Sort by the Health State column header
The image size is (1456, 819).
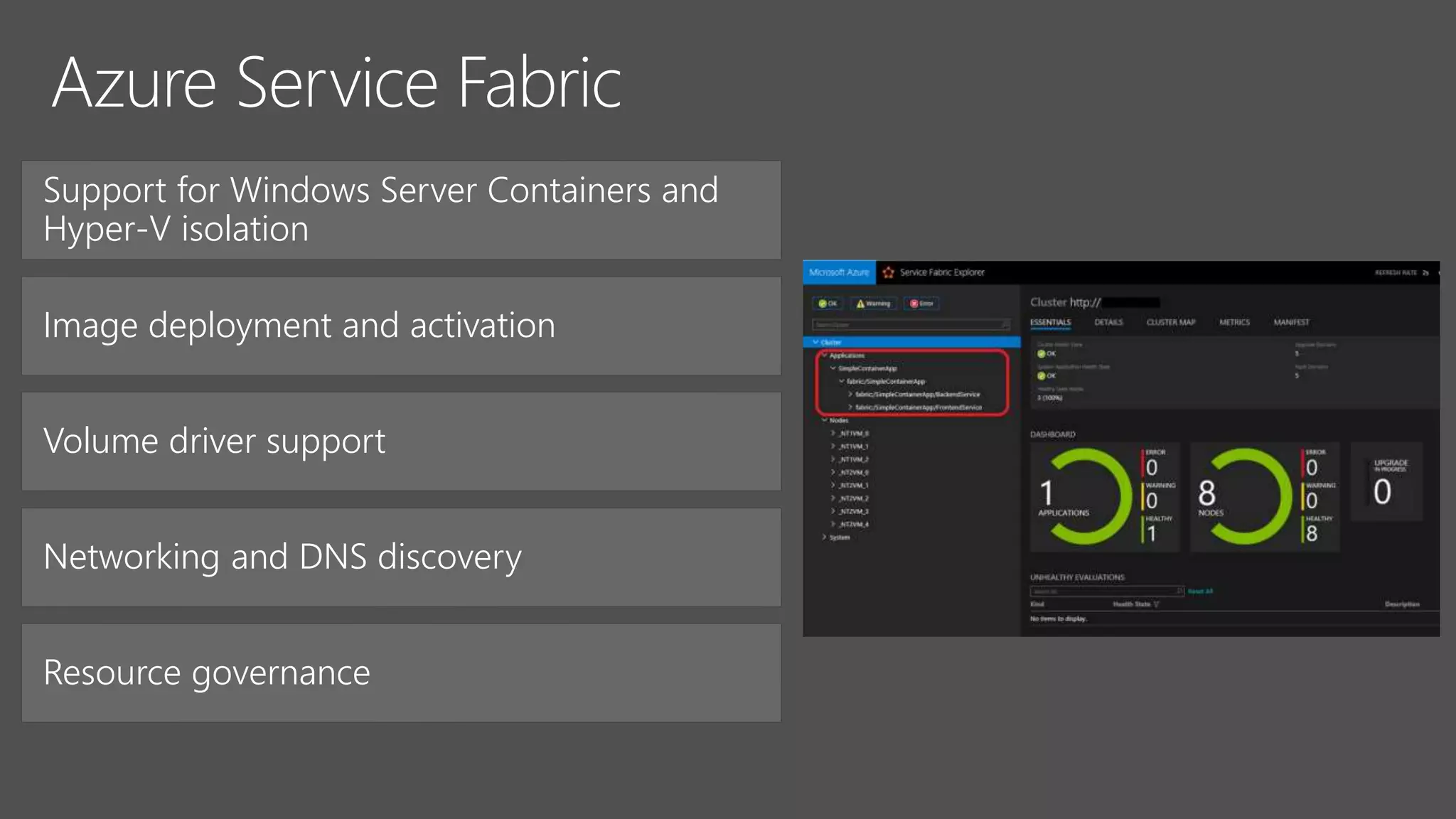coord(1131,604)
